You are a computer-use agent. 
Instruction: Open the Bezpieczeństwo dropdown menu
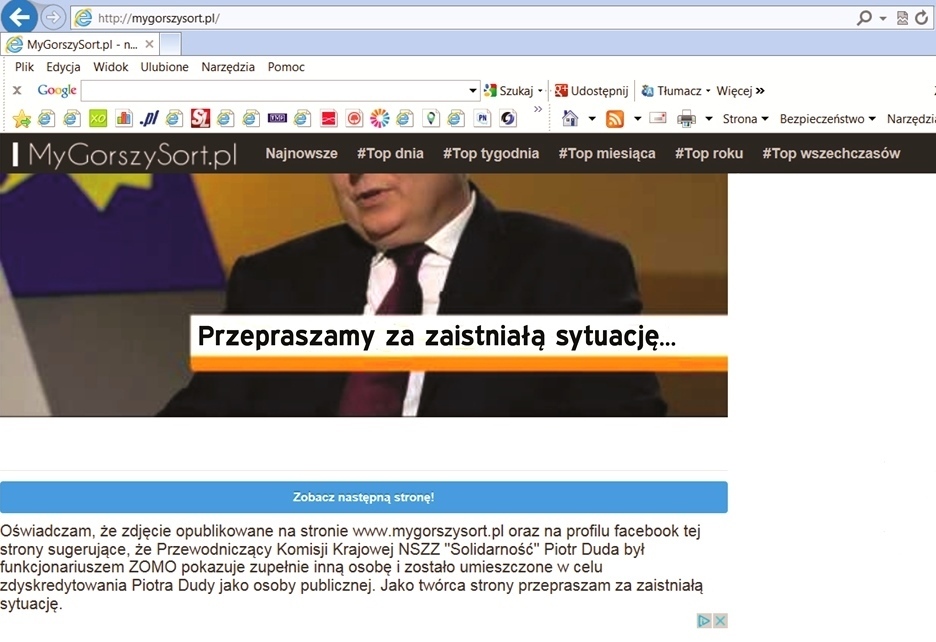coord(827,119)
